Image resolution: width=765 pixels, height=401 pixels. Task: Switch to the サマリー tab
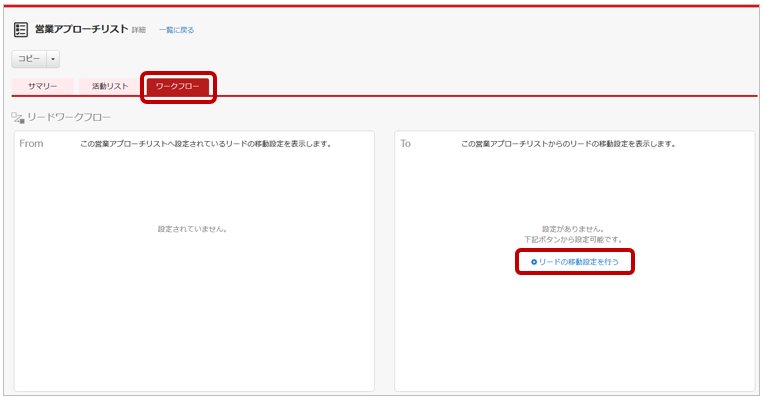pyautogui.click(x=42, y=87)
